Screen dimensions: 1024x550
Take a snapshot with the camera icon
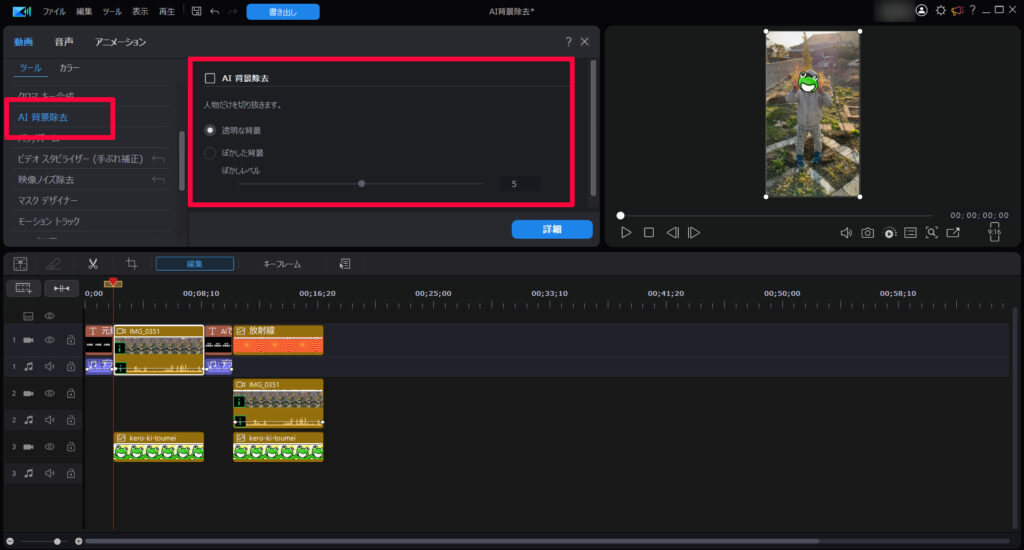point(867,233)
